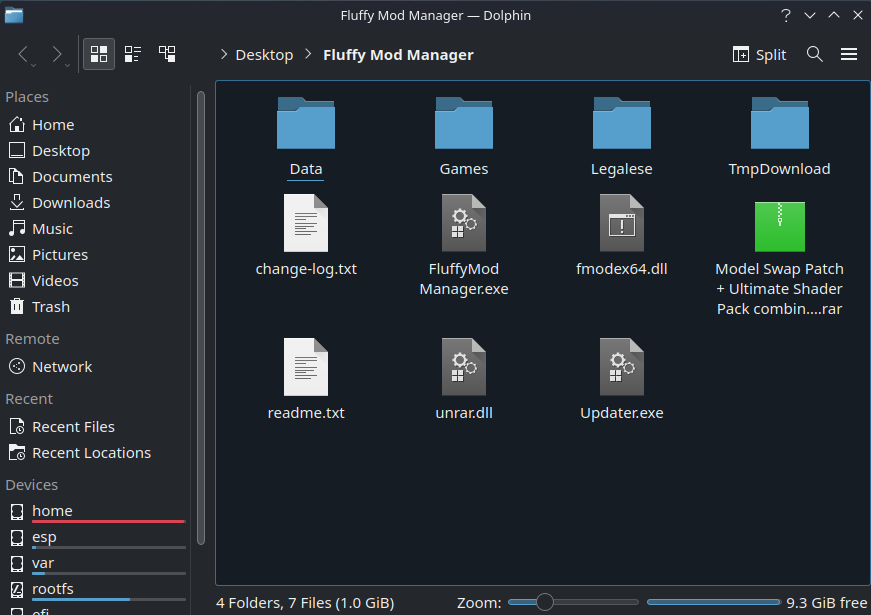Select the fmodex64.dll file icon

point(622,223)
